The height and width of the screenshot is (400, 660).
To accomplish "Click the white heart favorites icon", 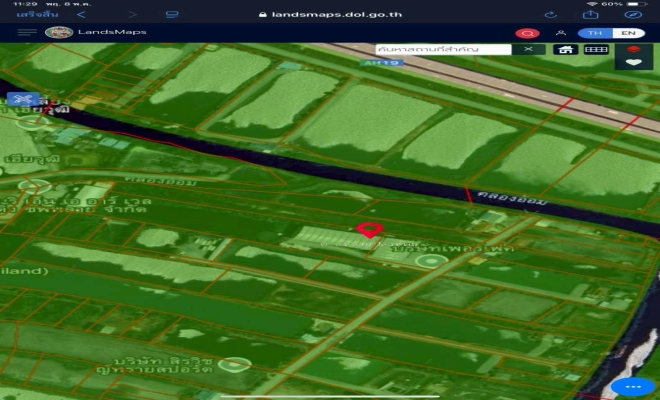I will pos(631,62).
